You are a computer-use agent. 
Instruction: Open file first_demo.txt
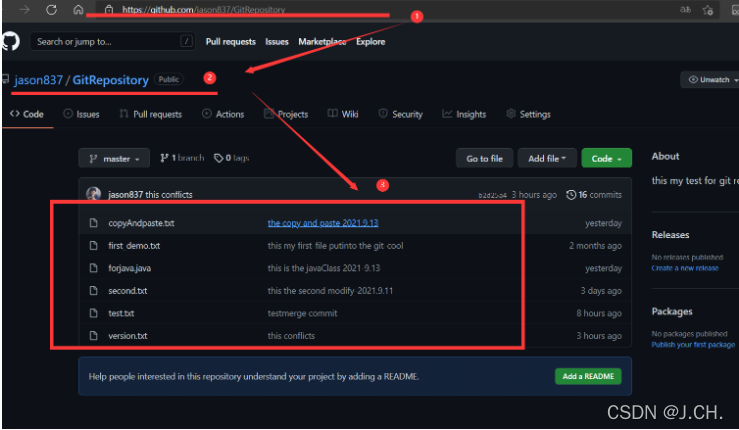134,246
